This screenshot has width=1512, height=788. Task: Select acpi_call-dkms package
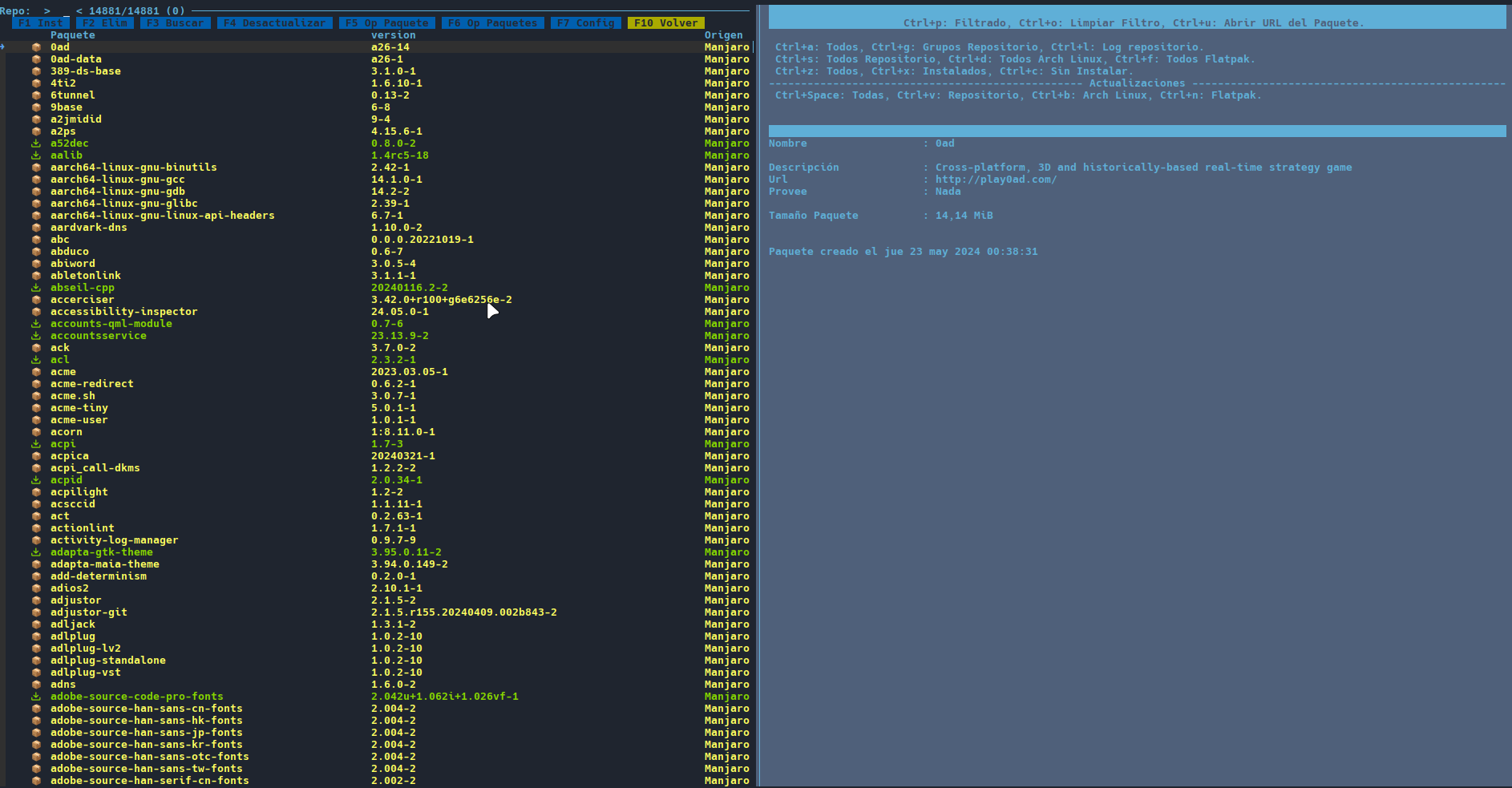click(377, 468)
